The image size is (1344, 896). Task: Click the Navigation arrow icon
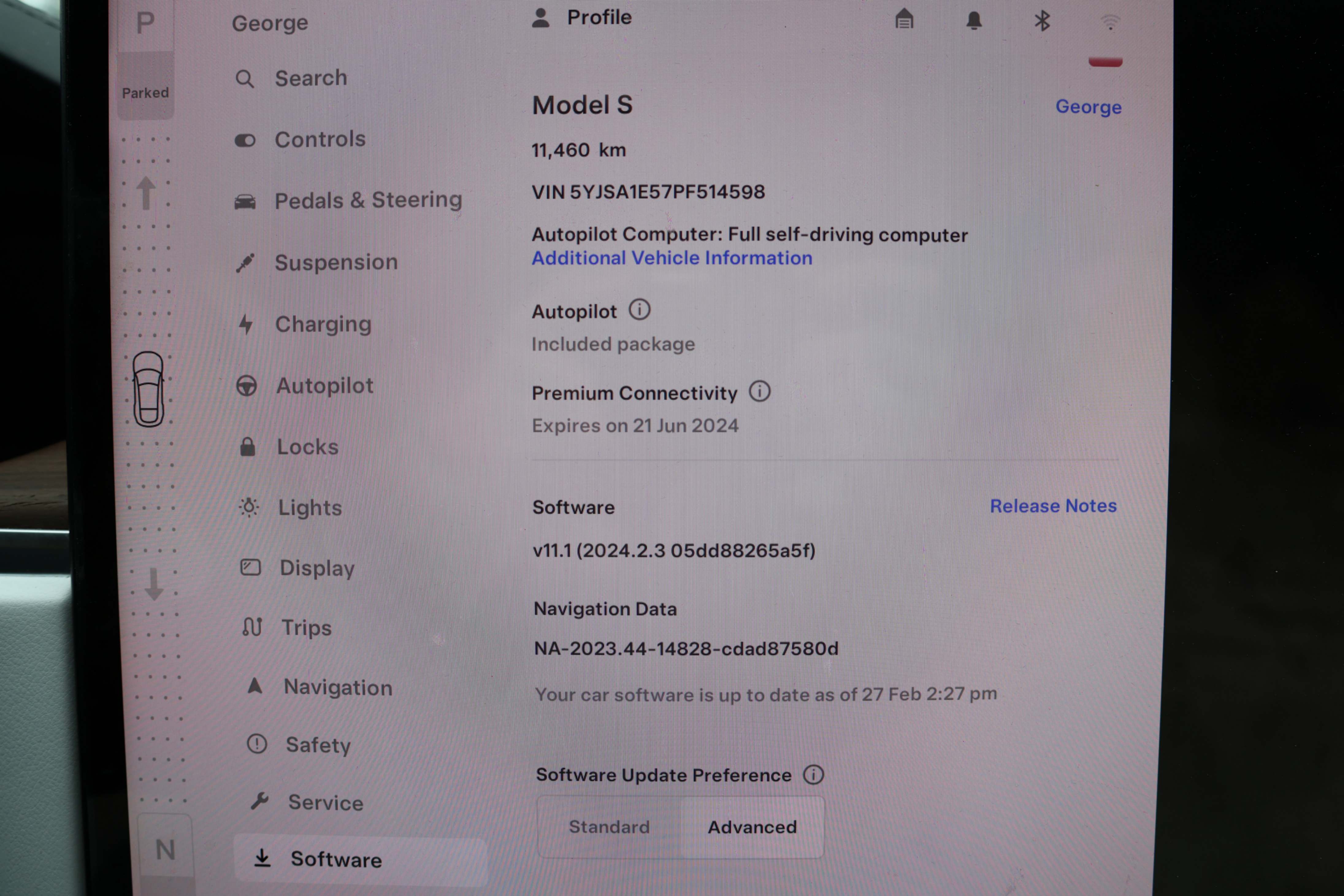coord(255,686)
